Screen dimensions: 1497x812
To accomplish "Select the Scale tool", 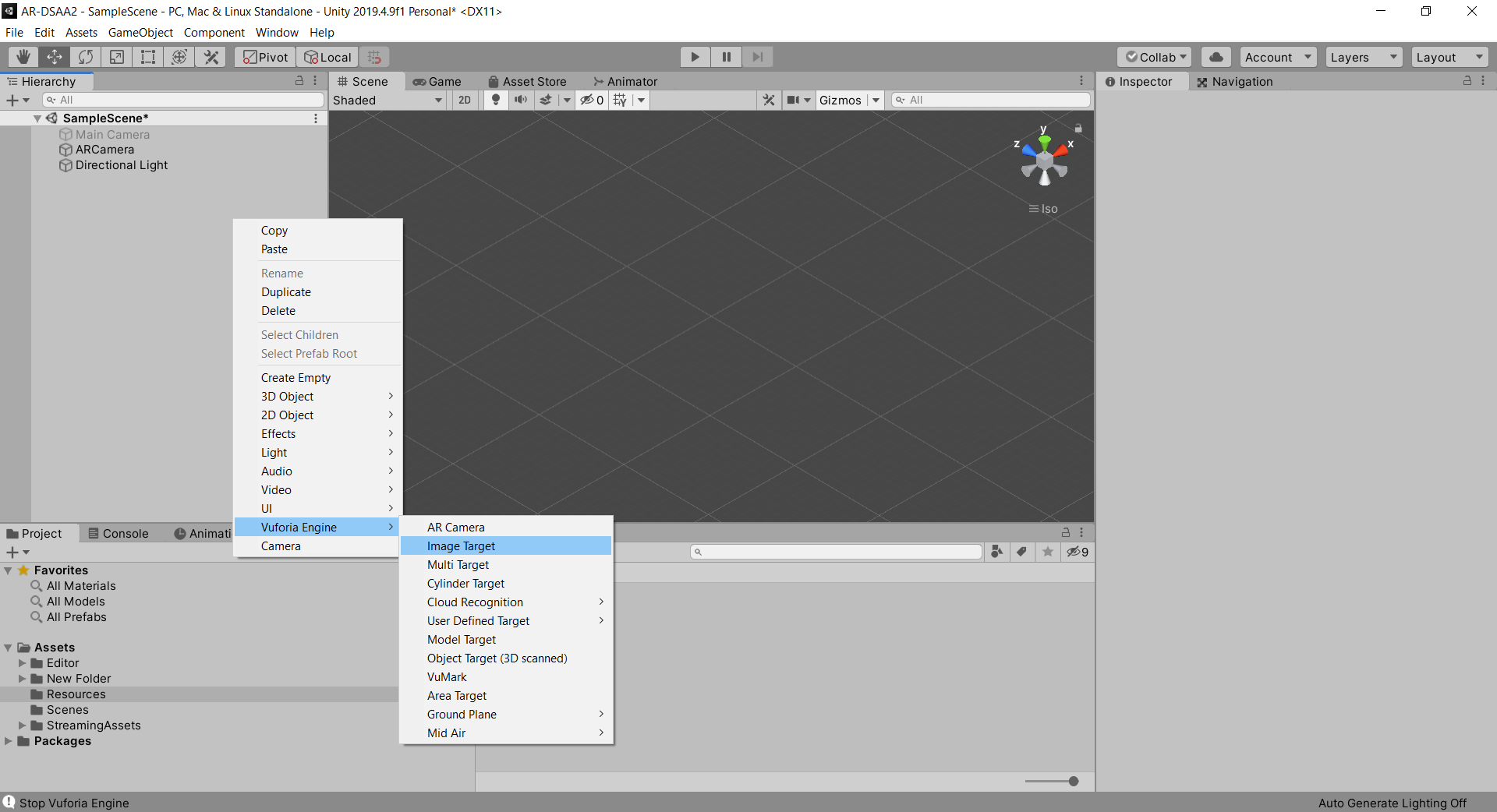I will (x=117, y=57).
